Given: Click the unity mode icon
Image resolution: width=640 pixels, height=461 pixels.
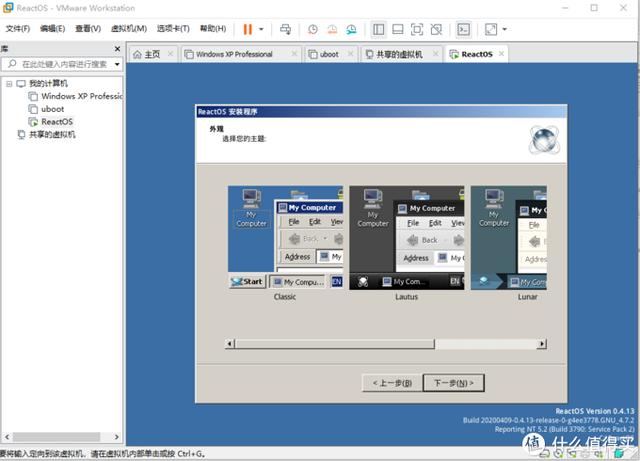Looking at the screenshot, I should 436,29.
